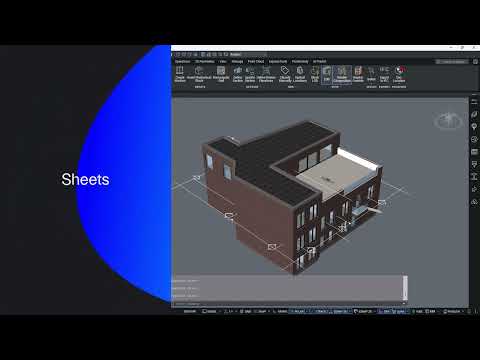Switch to the View ribbon tab
480x360 pixels.
pyautogui.click(x=223, y=61)
